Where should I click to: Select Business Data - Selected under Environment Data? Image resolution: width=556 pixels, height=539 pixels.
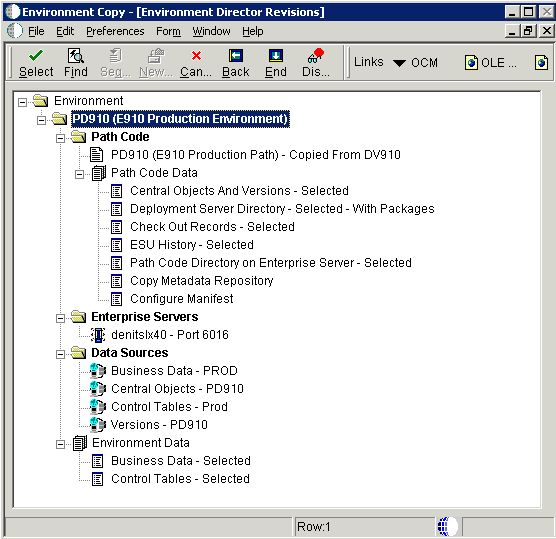pyautogui.click(x=181, y=461)
